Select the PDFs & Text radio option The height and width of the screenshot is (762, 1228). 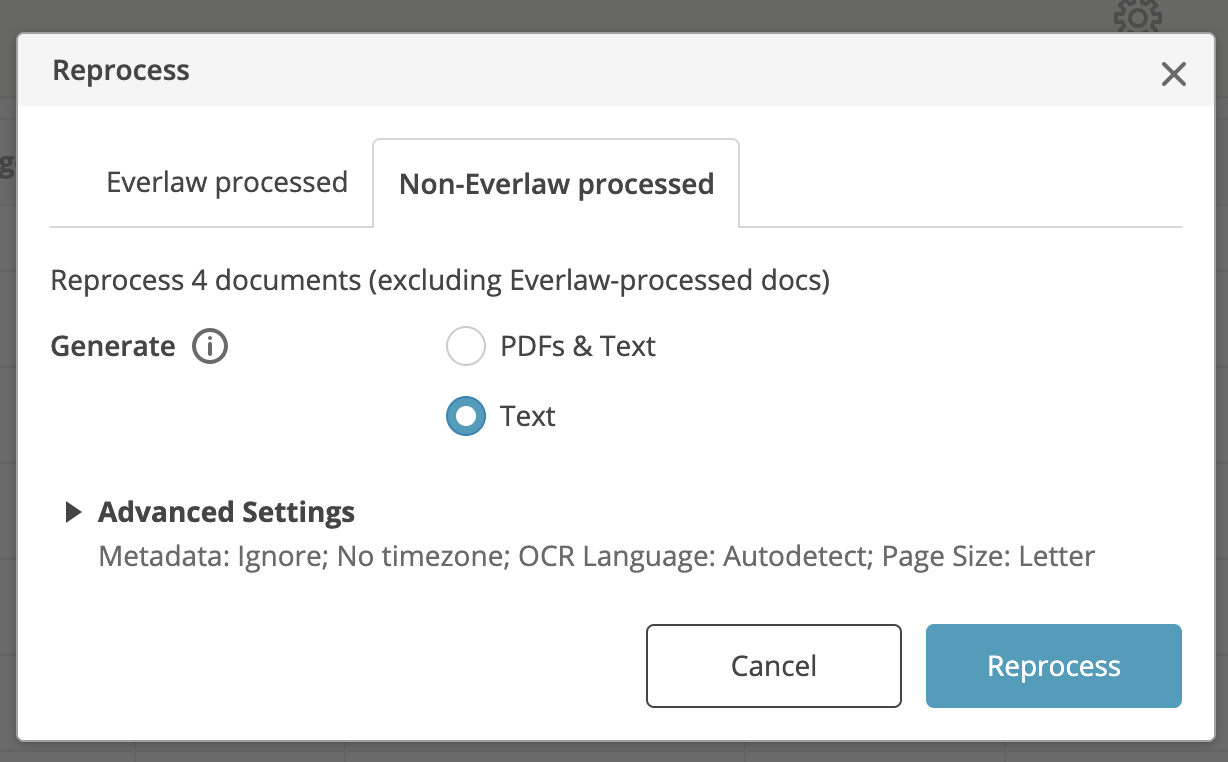pos(465,347)
